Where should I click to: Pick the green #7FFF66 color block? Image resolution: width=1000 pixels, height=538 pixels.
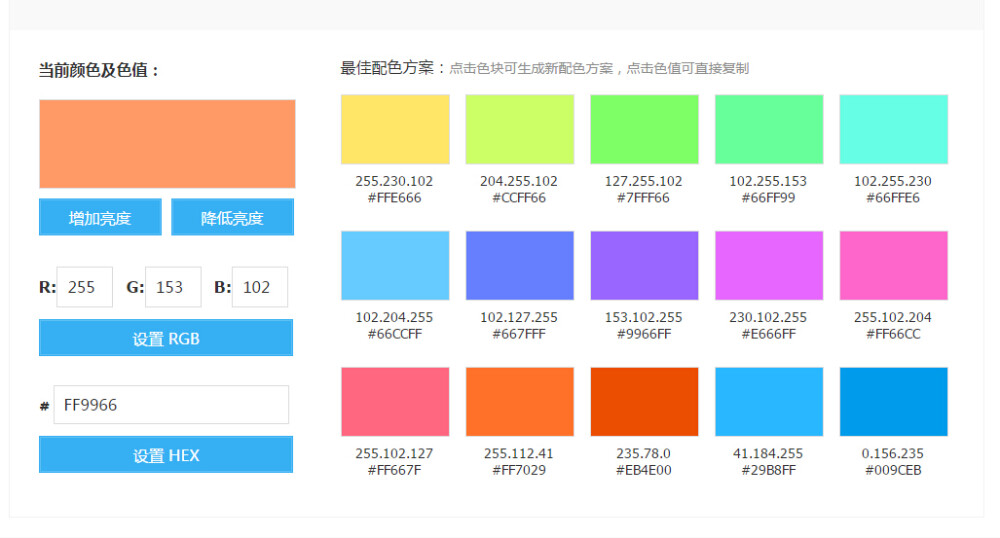(644, 129)
